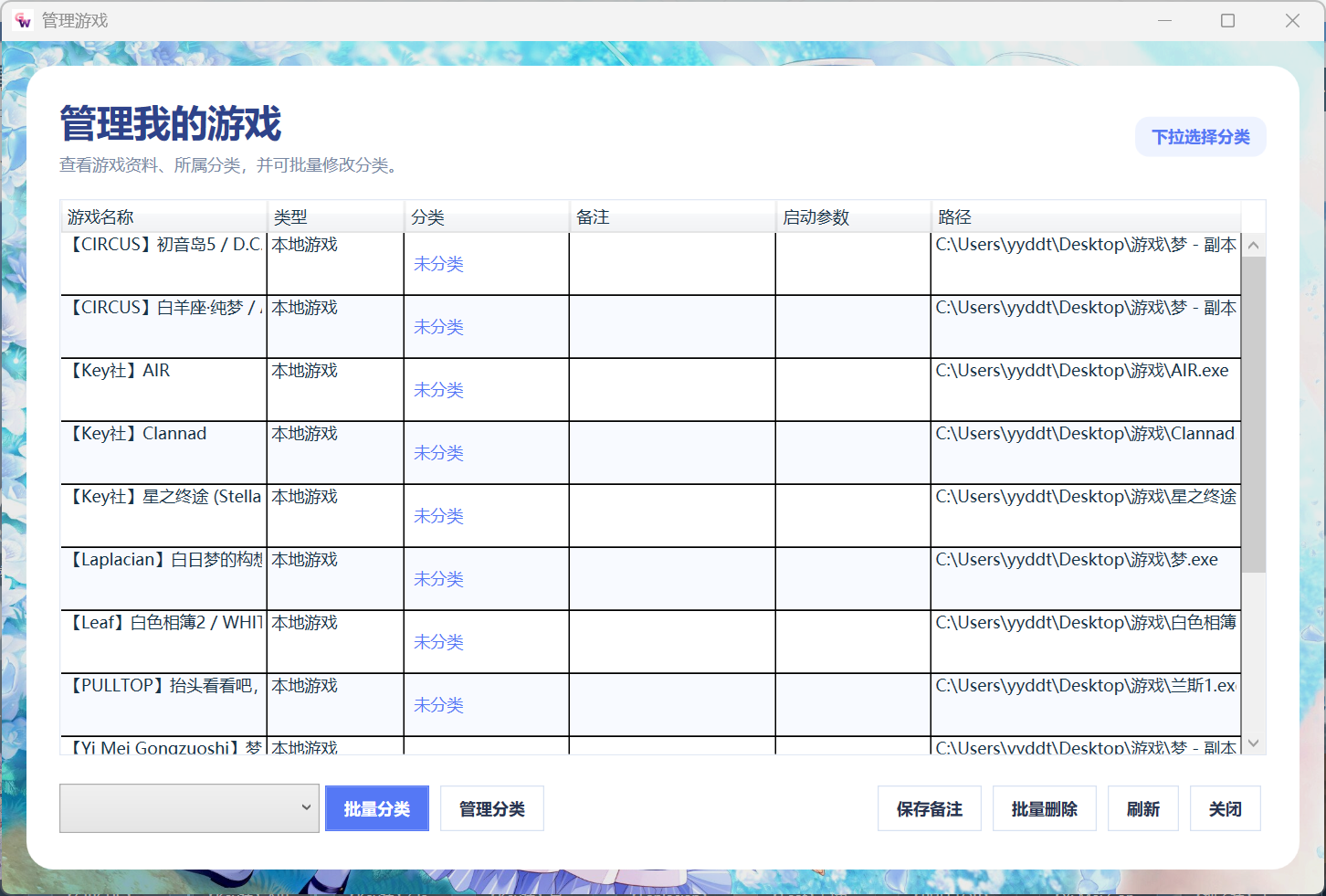Click 启动参数 cell of 白色相簿2 row
The width and height of the screenshot is (1326, 896).
(853, 642)
